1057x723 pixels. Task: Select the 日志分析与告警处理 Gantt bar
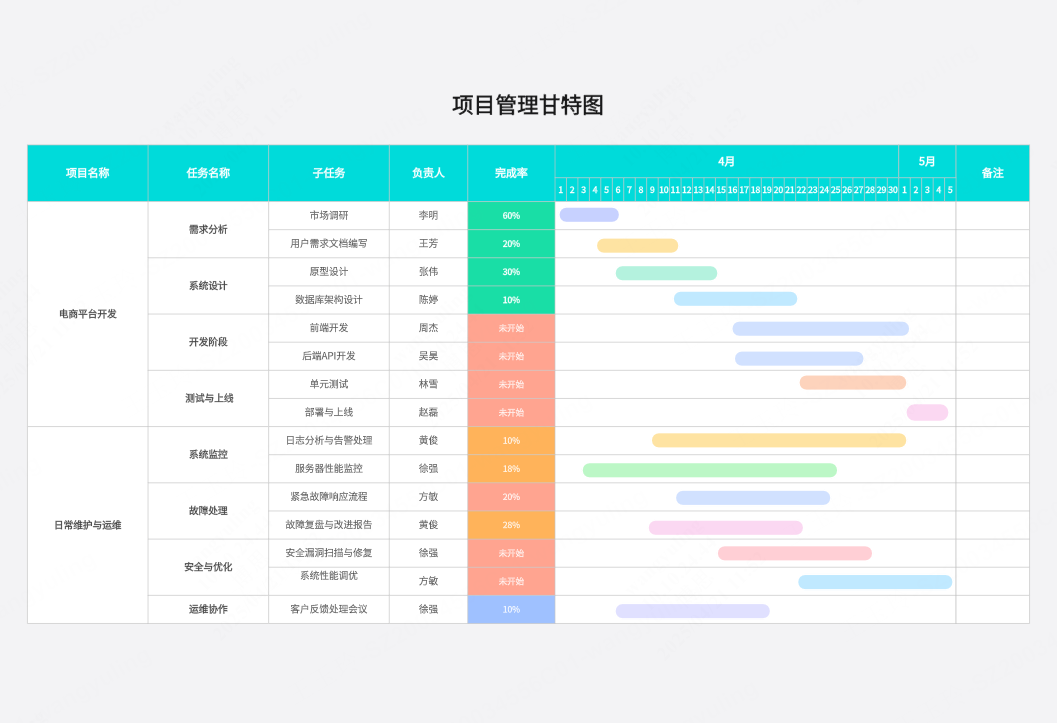click(779, 441)
